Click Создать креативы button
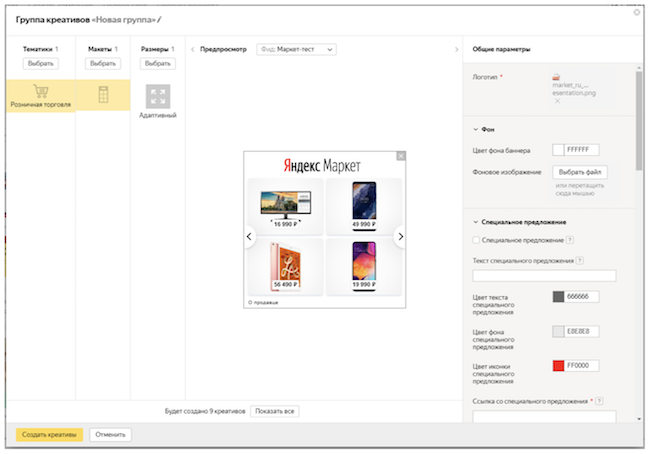The image size is (650, 454). coord(49,435)
